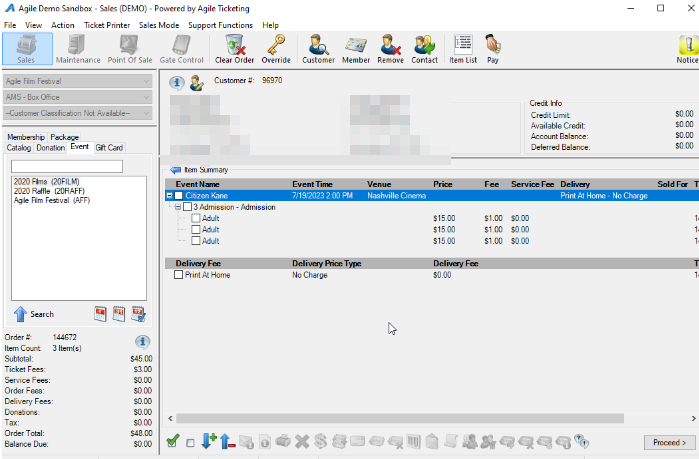Switch to the Gift Card tab
This screenshot has height=459, width=699.
click(109, 148)
